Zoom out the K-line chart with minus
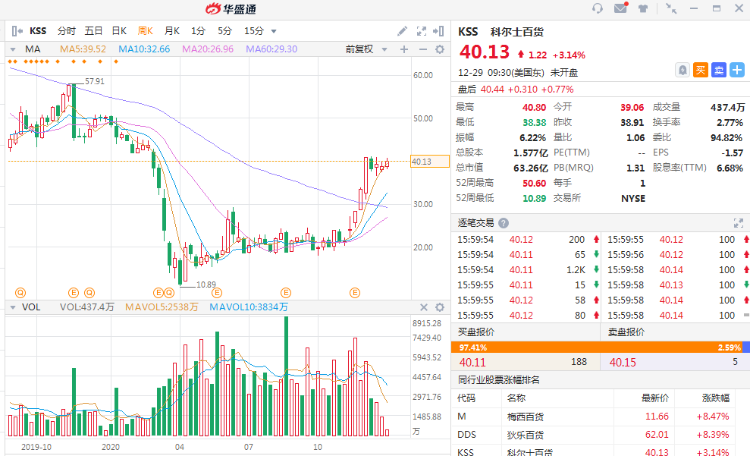 (x=422, y=49)
